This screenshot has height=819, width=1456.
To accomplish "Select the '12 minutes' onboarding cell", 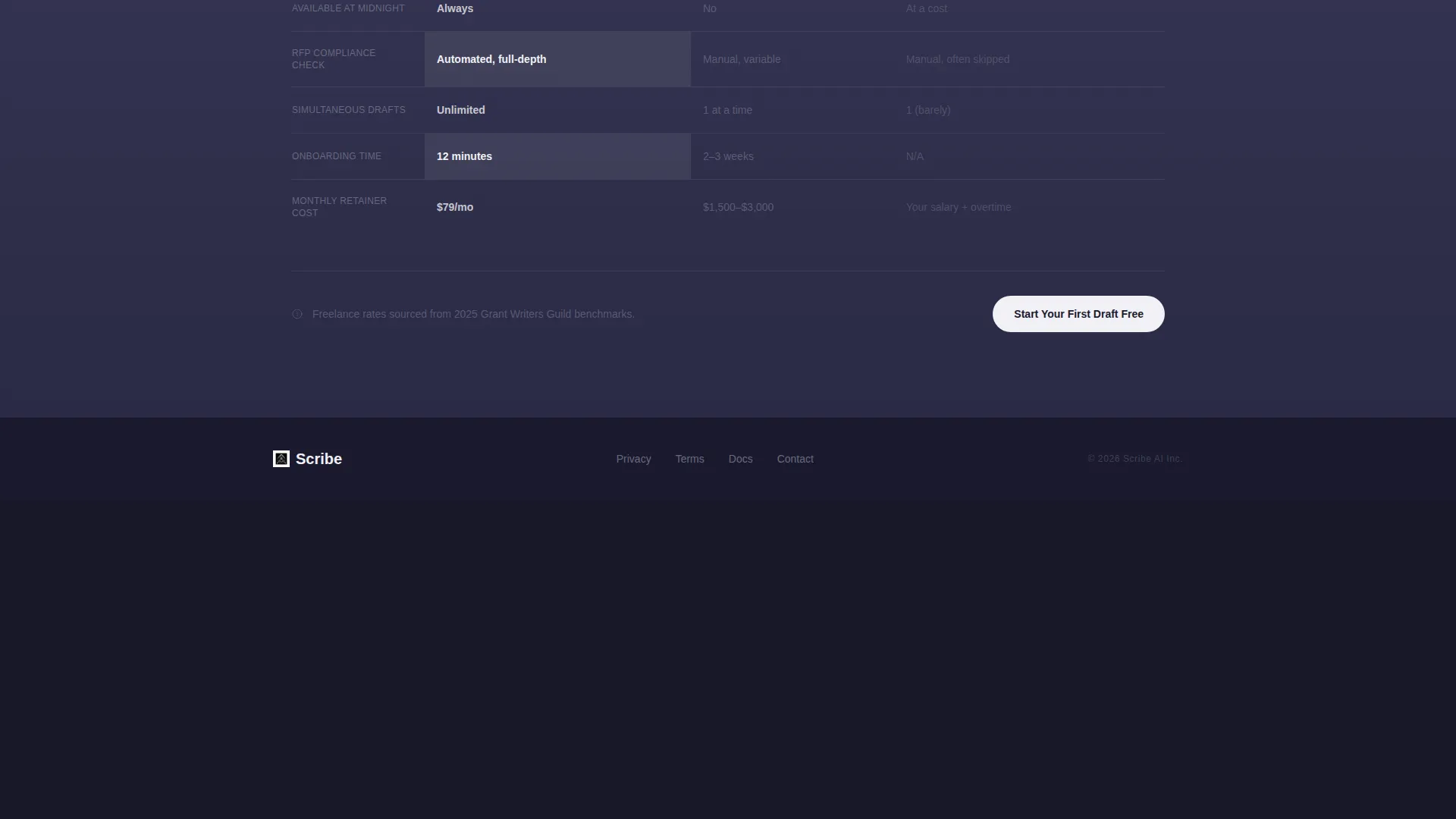I will tap(557, 156).
